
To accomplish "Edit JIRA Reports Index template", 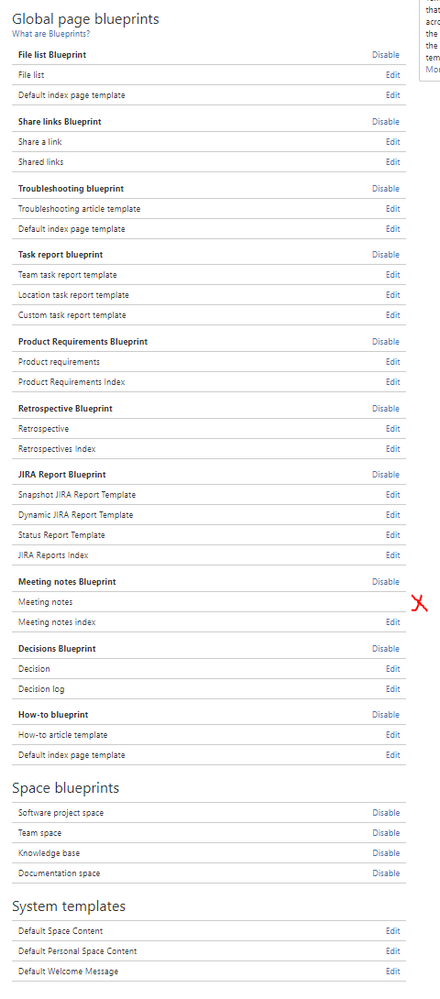I will coord(393,555).
